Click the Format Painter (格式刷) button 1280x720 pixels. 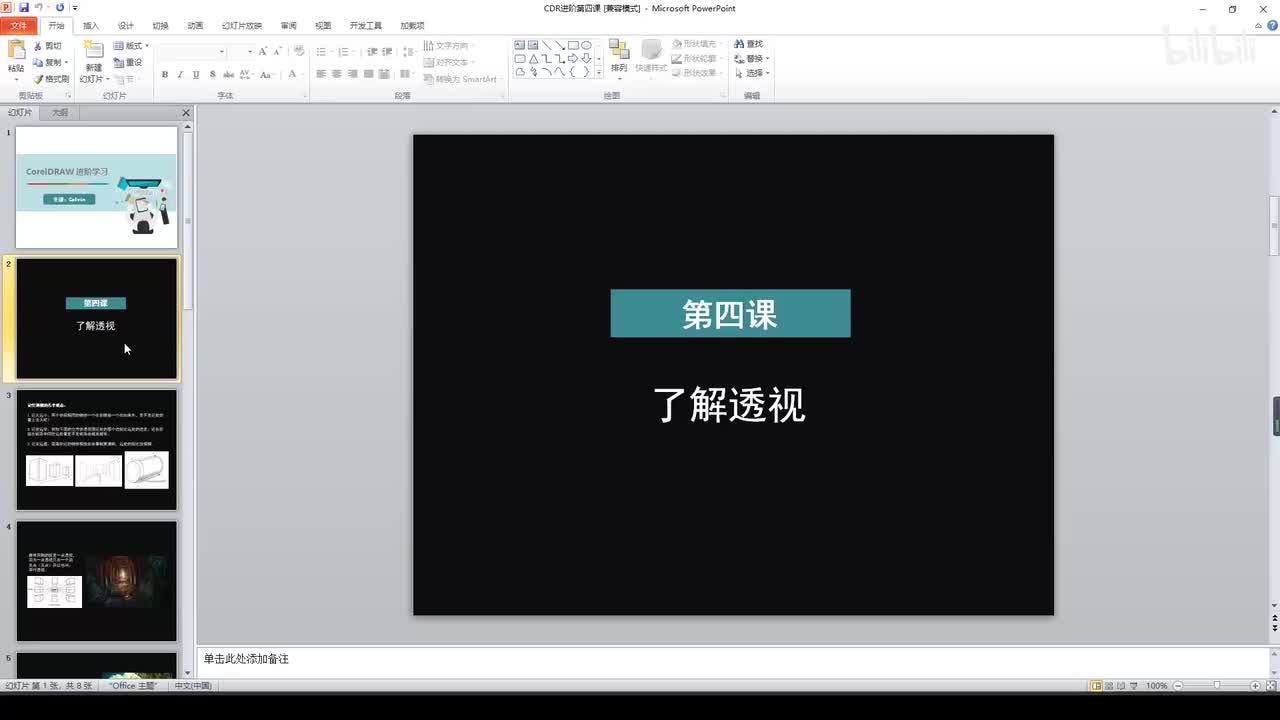coord(51,79)
